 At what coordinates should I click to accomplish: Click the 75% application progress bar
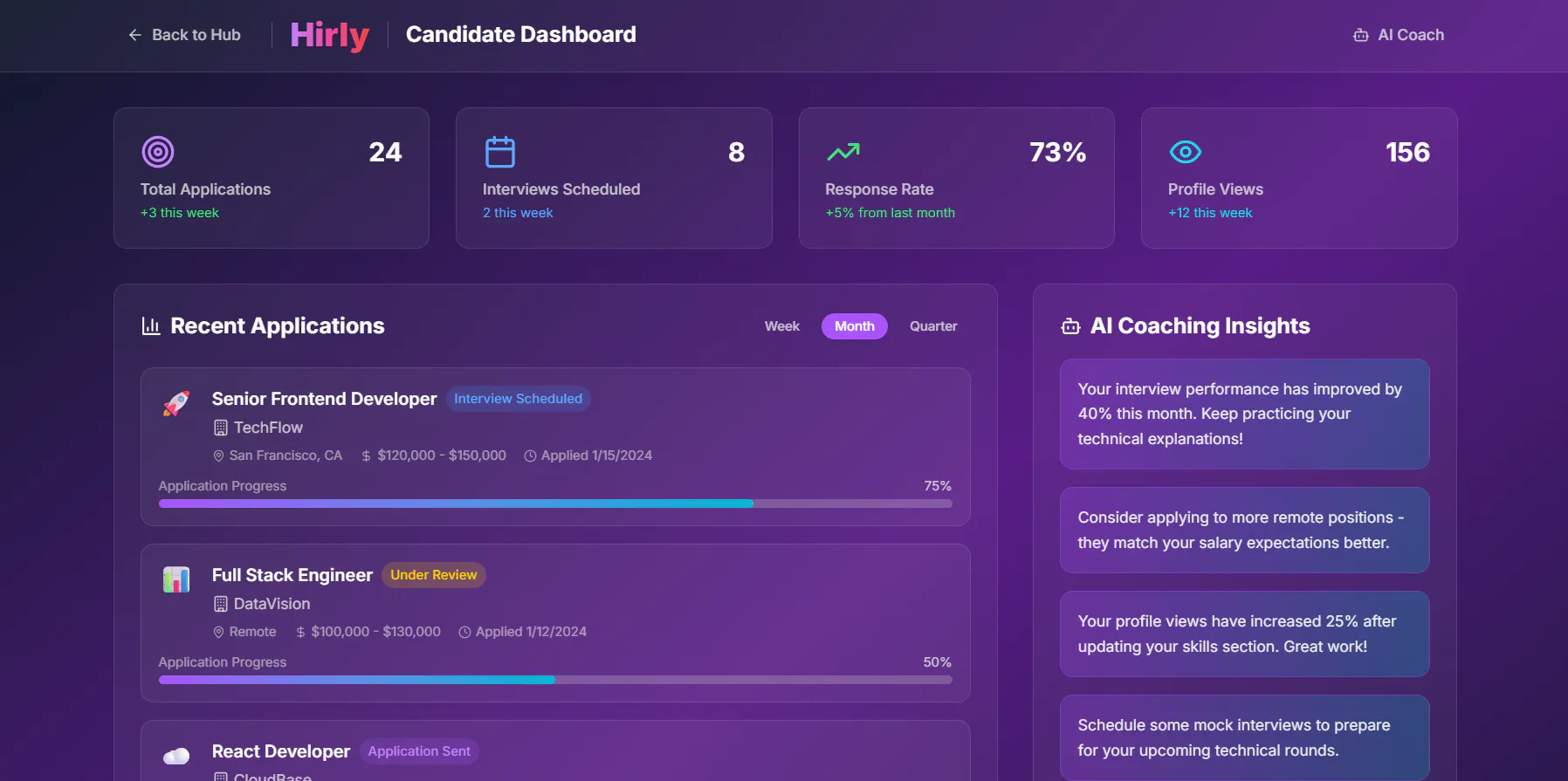[x=555, y=504]
